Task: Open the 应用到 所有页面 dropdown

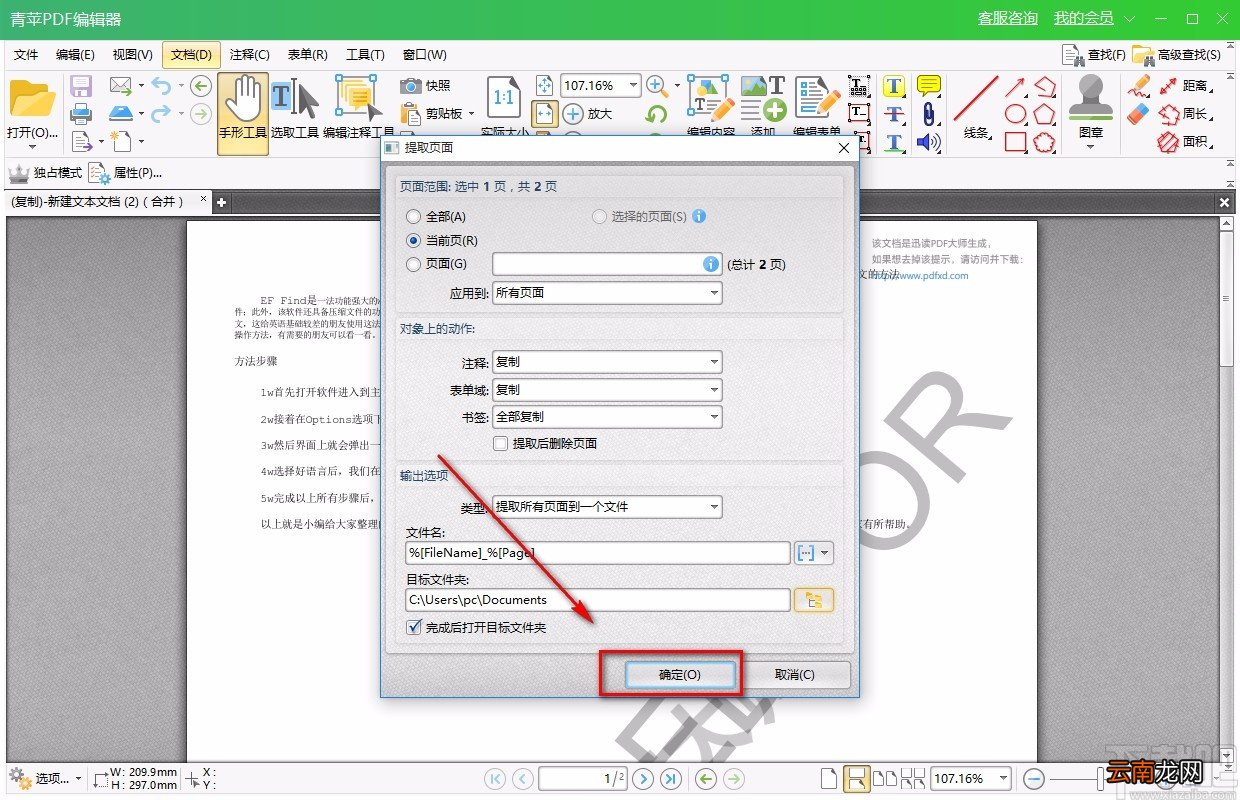Action: [x=607, y=293]
